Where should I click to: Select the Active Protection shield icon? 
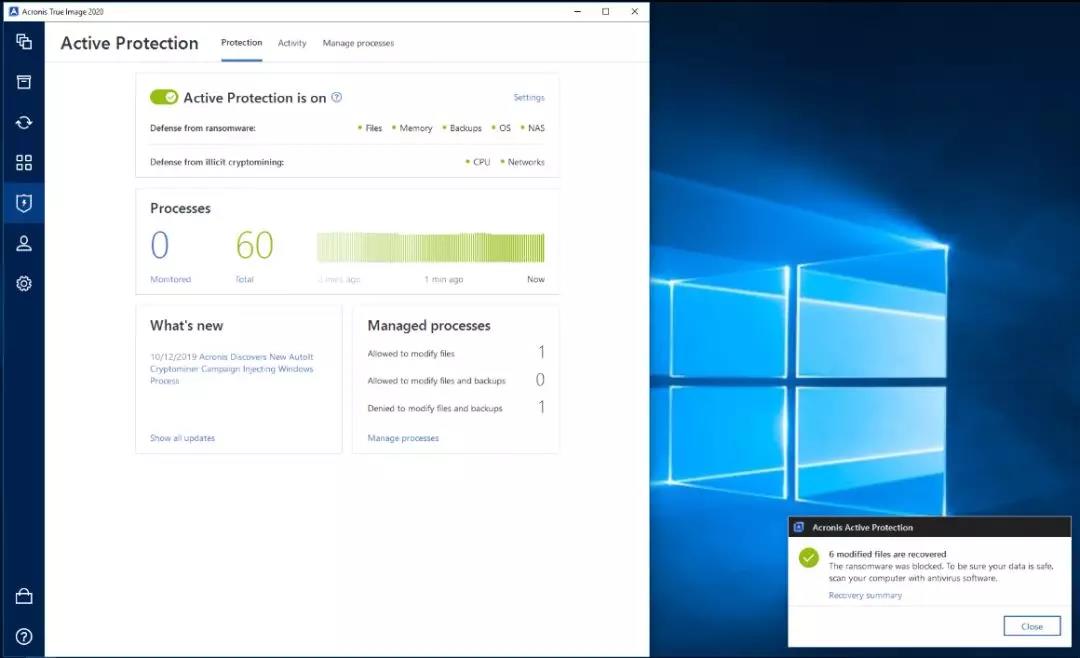[x=24, y=204]
